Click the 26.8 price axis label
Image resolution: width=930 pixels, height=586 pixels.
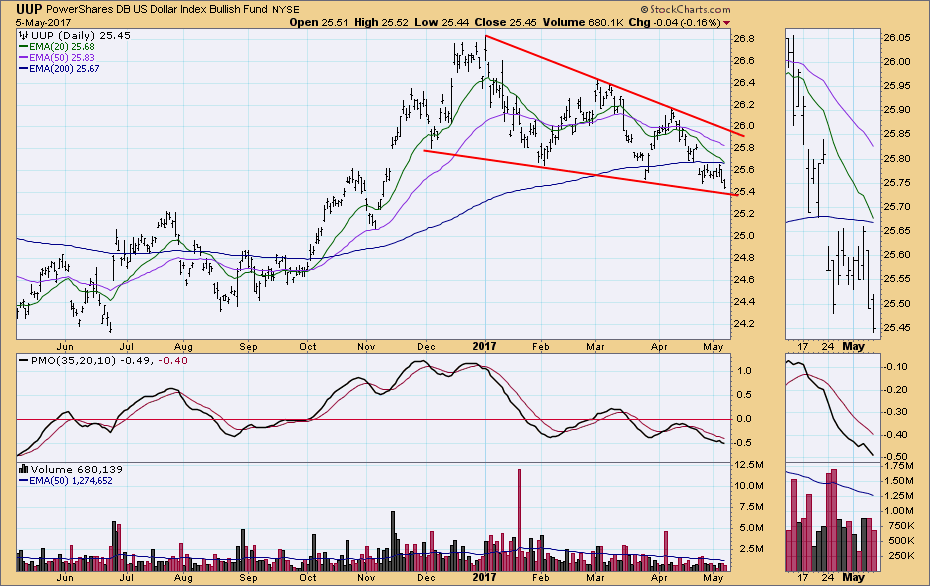click(744, 39)
